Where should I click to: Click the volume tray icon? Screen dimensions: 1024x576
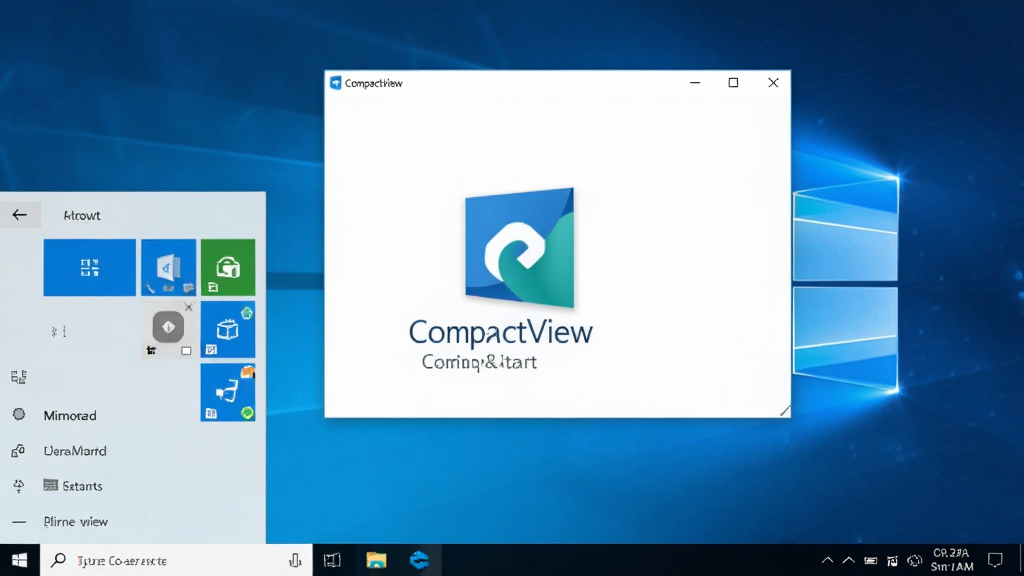915,560
